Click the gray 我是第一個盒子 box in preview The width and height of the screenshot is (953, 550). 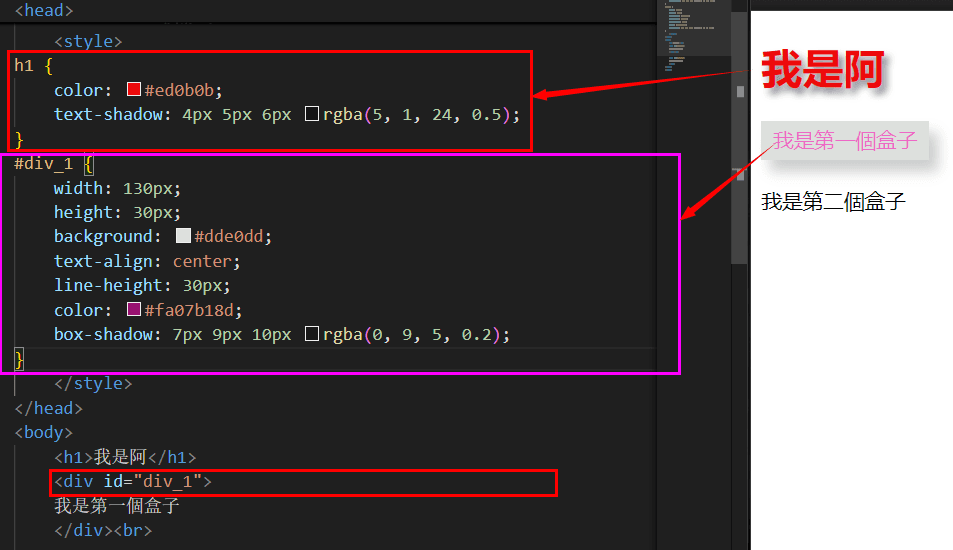(x=845, y=141)
